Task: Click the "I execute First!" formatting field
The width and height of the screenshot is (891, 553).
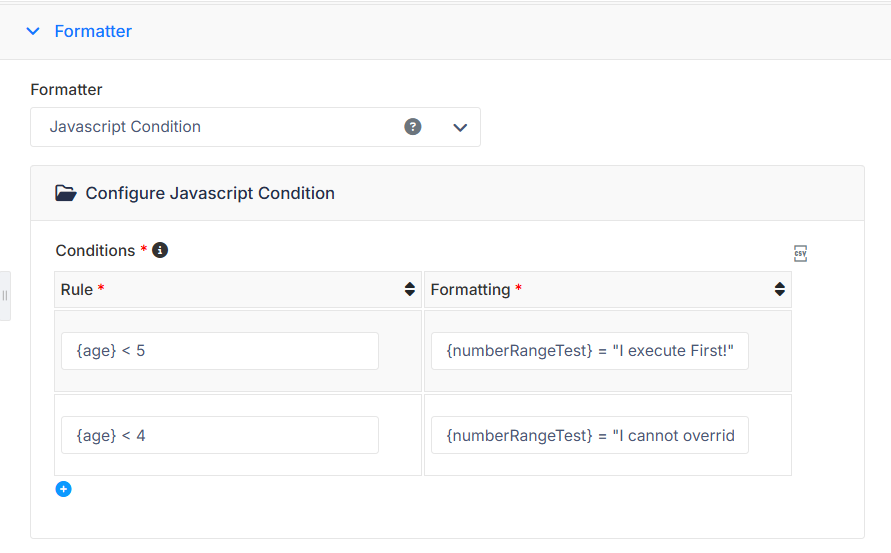Action: point(590,351)
